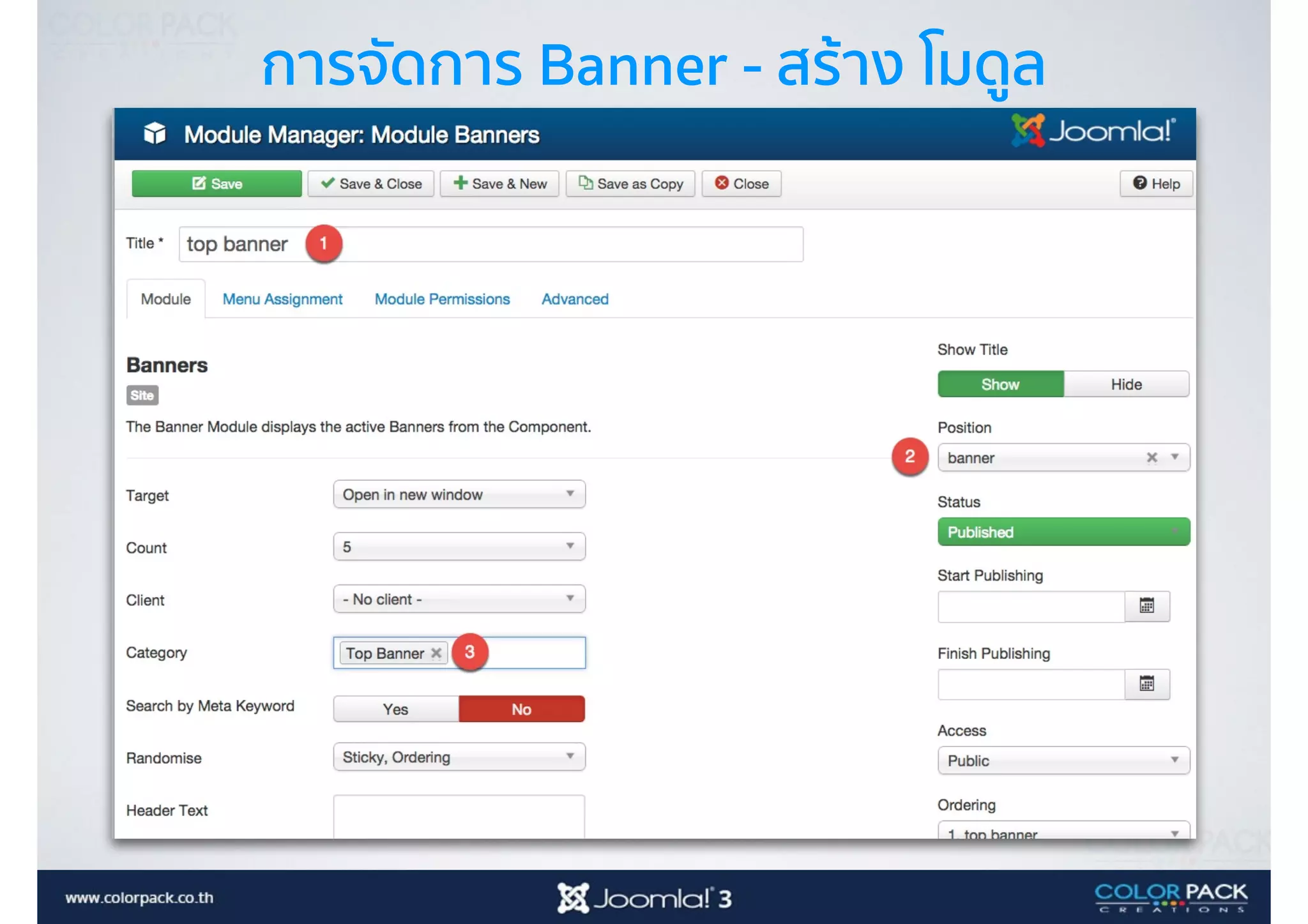Click the Header Text textarea
This screenshot has height=924, width=1308.
point(459,817)
